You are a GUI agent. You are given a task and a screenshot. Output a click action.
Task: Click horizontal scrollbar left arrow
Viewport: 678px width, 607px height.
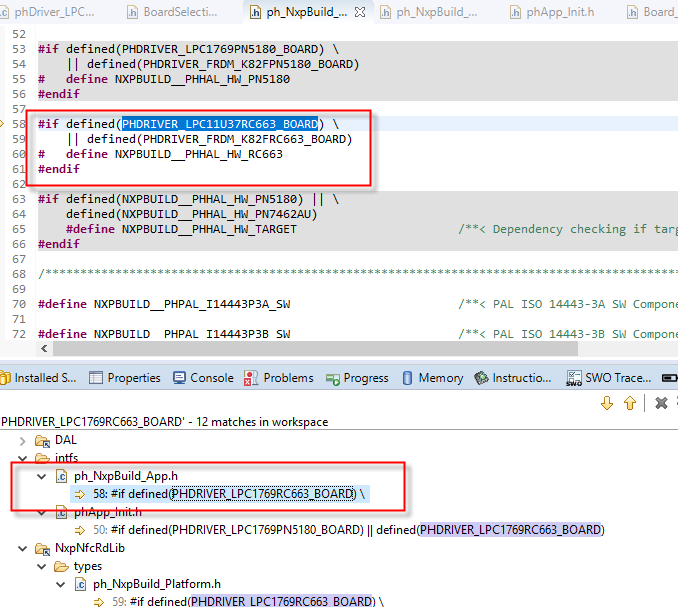[44, 348]
